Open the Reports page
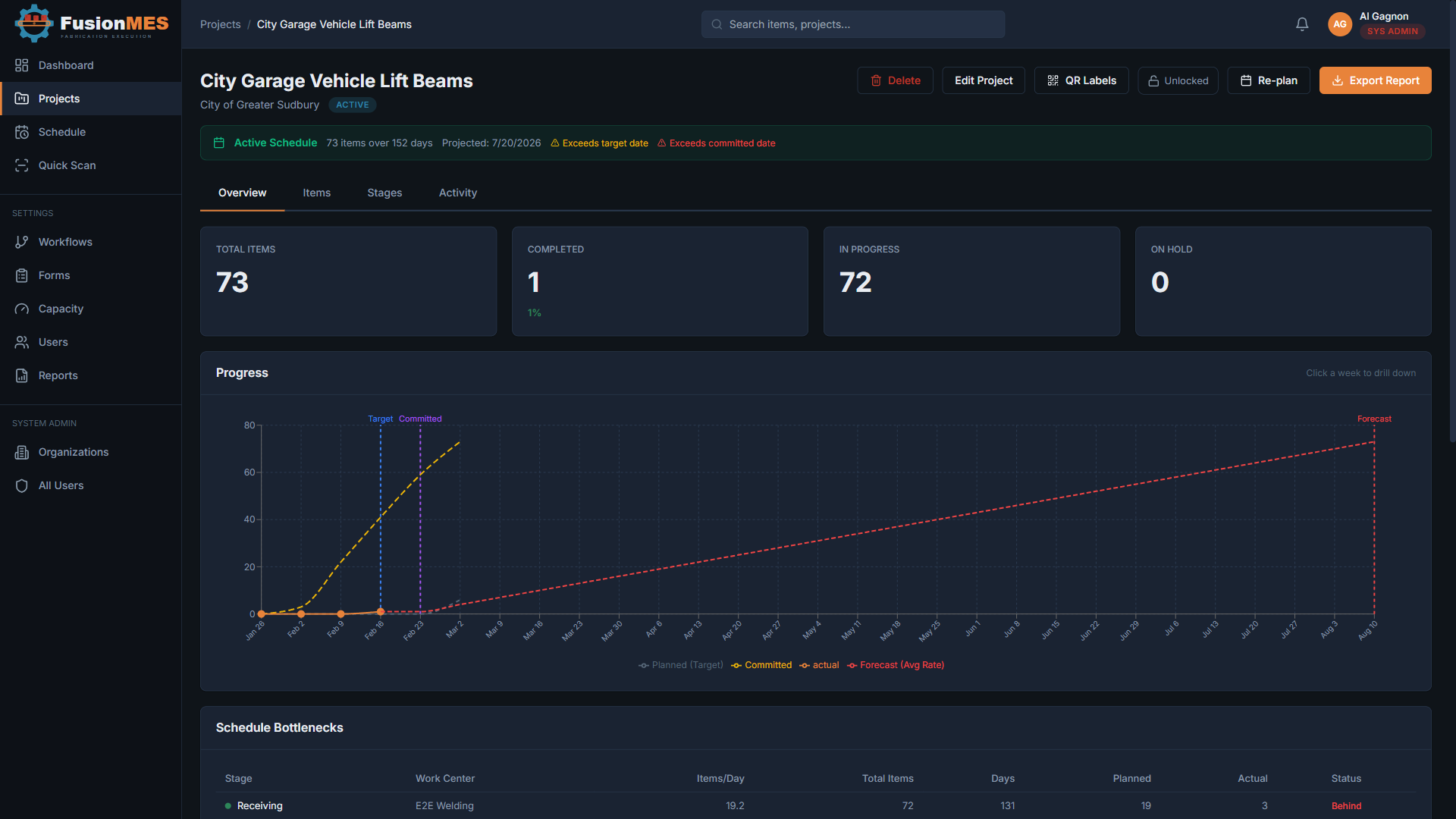Screen dimensions: 1456x819 [58, 375]
